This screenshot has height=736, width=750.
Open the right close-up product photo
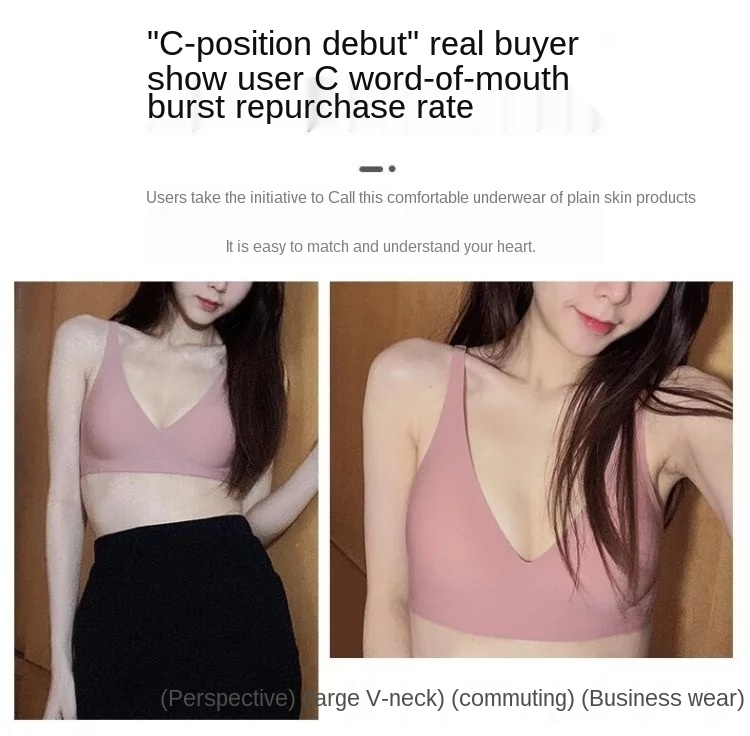tap(531, 469)
